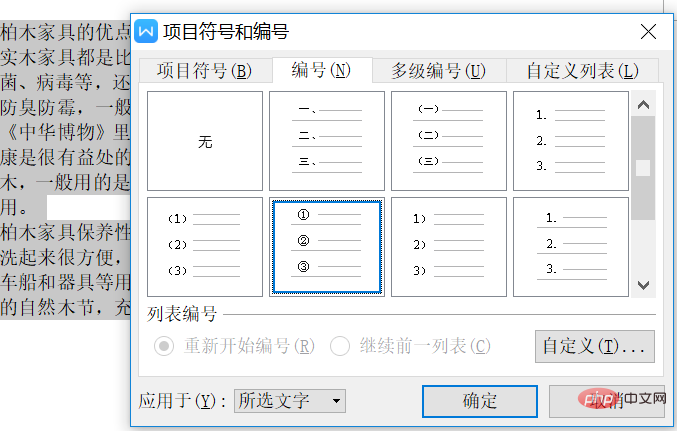This screenshot has height=431, width=677.
Task: Click the WPS logo icon in title bar
Action: [146, 28]
